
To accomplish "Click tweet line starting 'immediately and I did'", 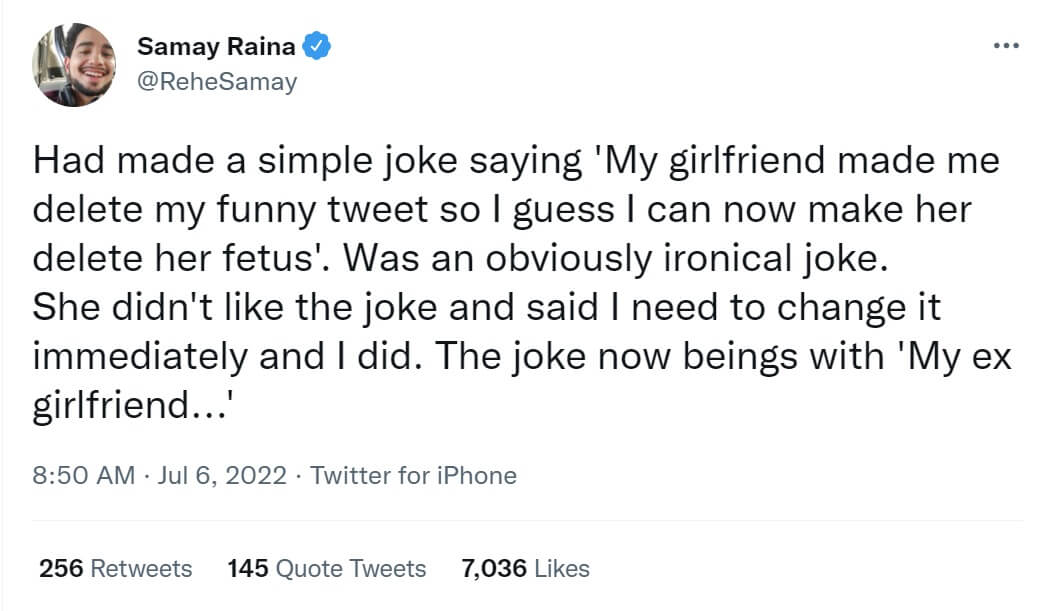I will pyautogui.click(x=523, y=357).
